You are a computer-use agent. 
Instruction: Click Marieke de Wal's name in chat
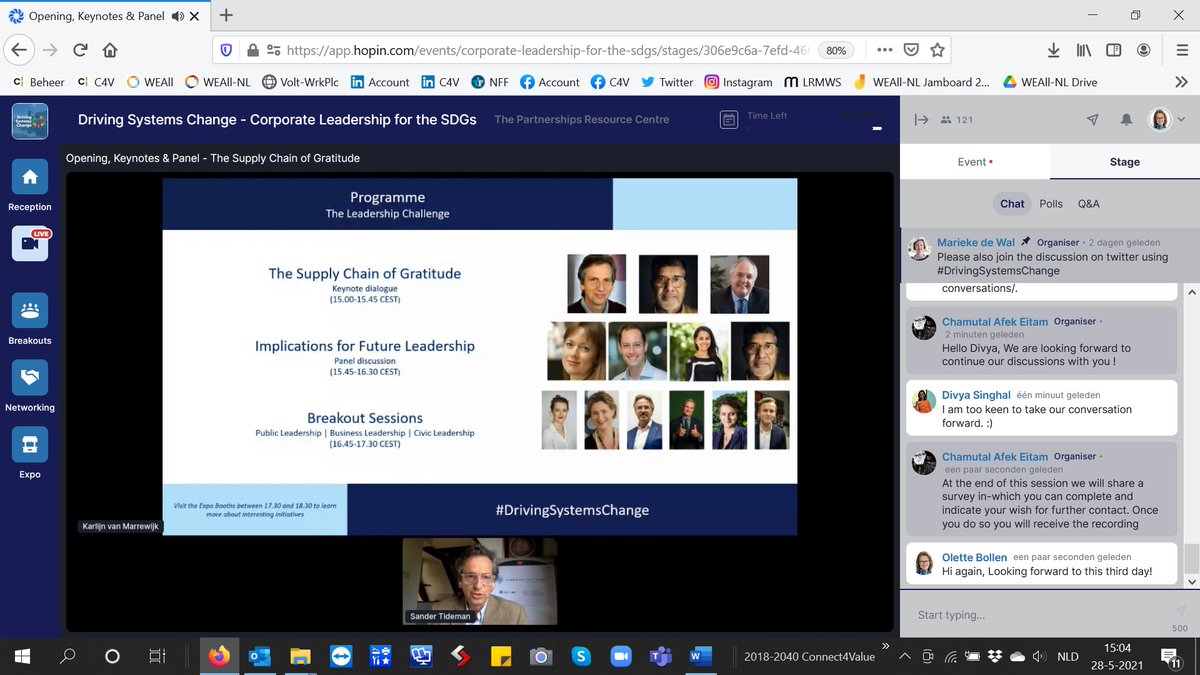976,243
